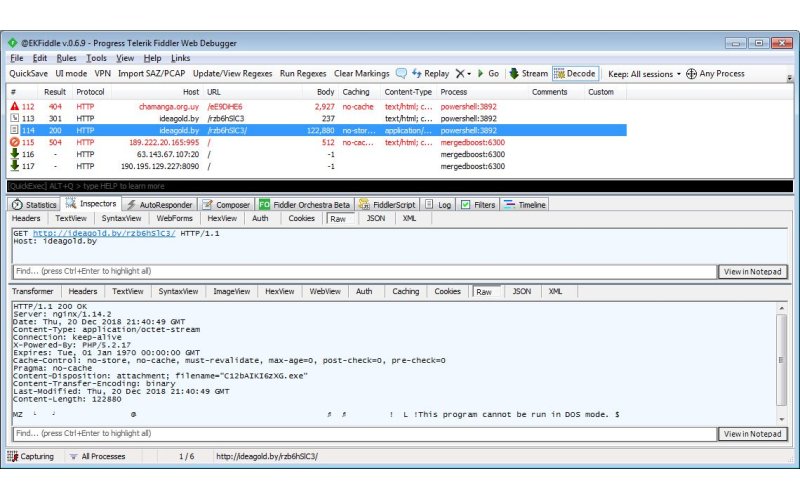Click the Any Process target icon
Image resolution: width=800 pixels, height=500 pixels.
coord(692,73)
